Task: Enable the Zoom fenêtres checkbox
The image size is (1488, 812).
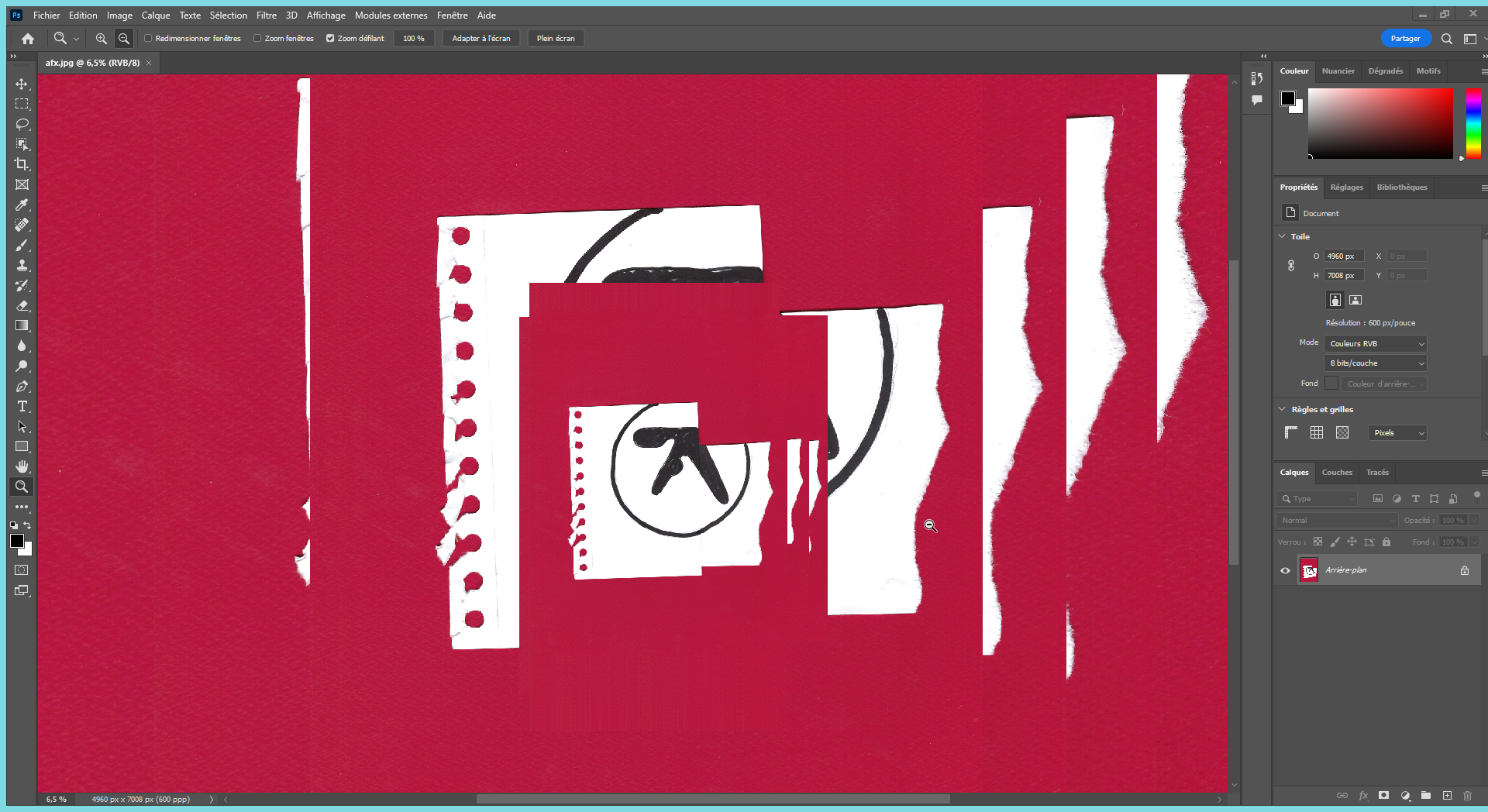Action: (x=257, y=39)
